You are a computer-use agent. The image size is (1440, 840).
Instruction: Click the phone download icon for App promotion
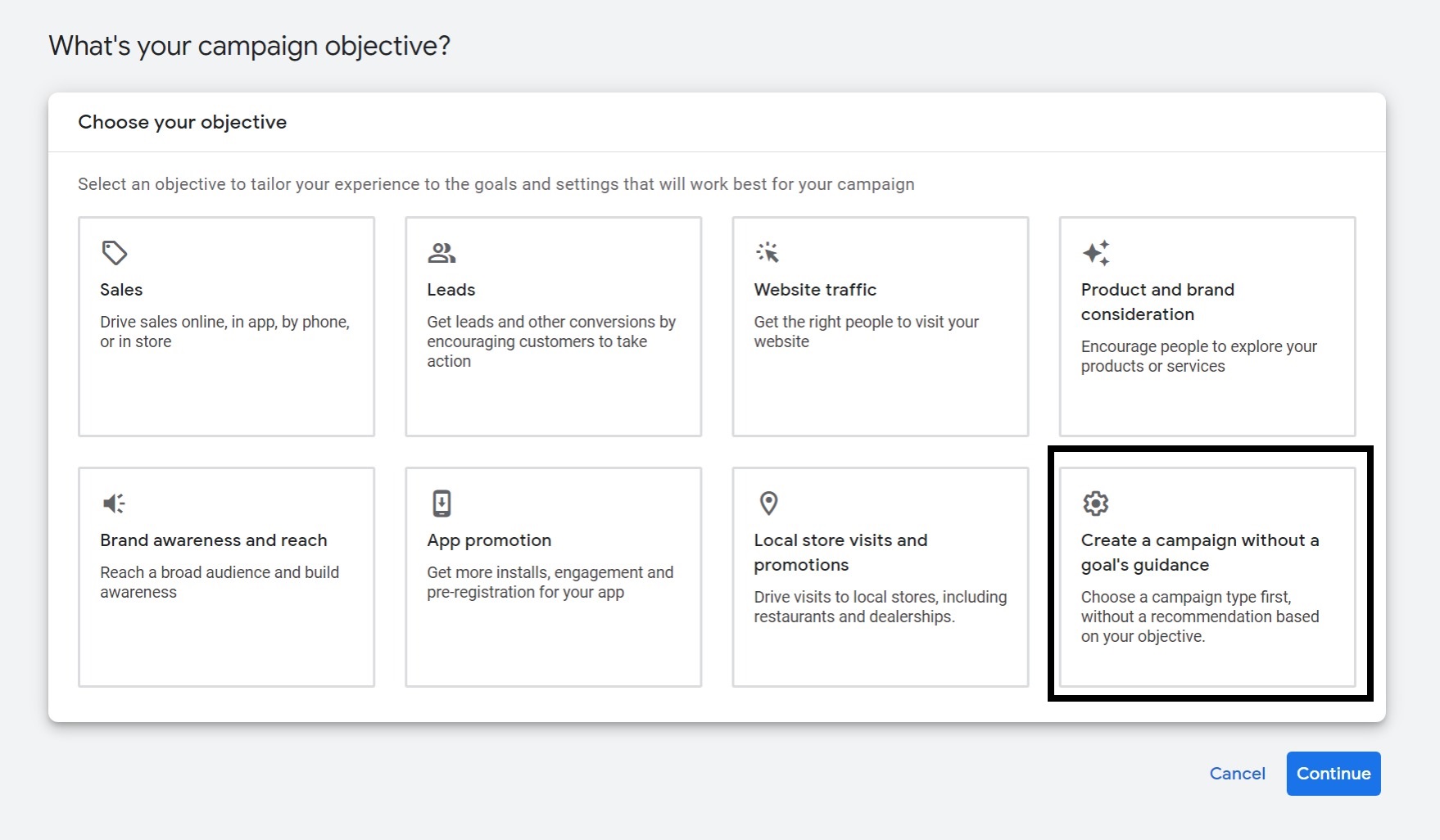[442, 503]
